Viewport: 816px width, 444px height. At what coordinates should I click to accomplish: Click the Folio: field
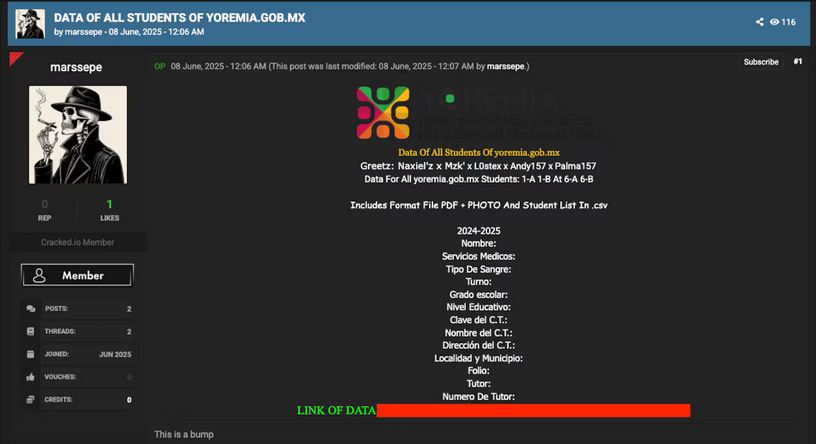tap(479, 371)
